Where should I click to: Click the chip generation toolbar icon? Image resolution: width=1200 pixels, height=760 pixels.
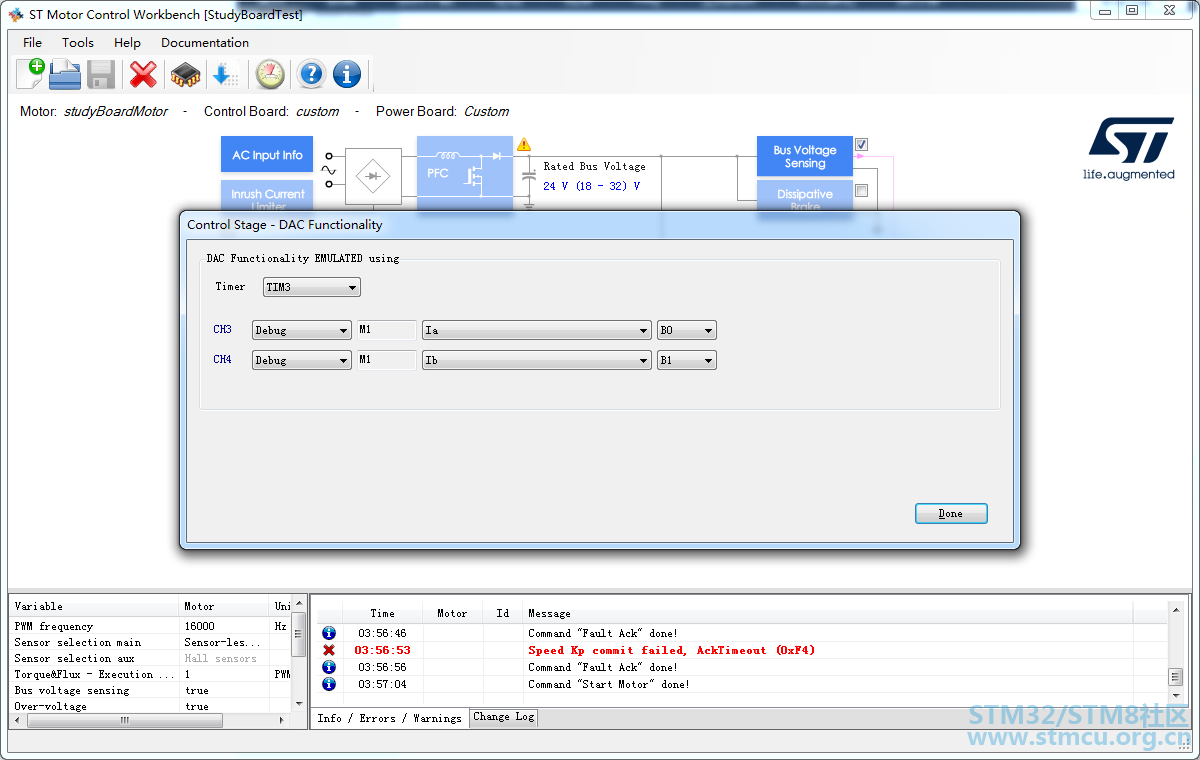click(x=185, y=74)
